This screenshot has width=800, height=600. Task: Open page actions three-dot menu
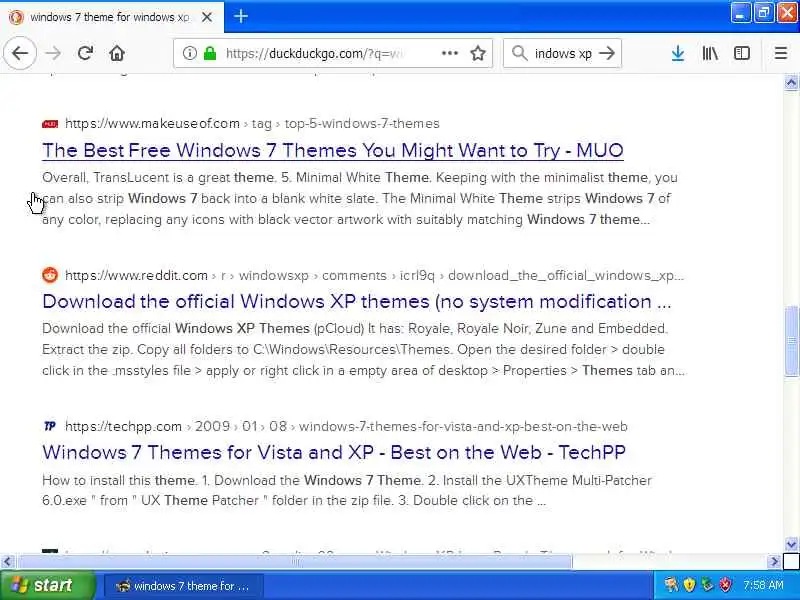tap(449, 53)
